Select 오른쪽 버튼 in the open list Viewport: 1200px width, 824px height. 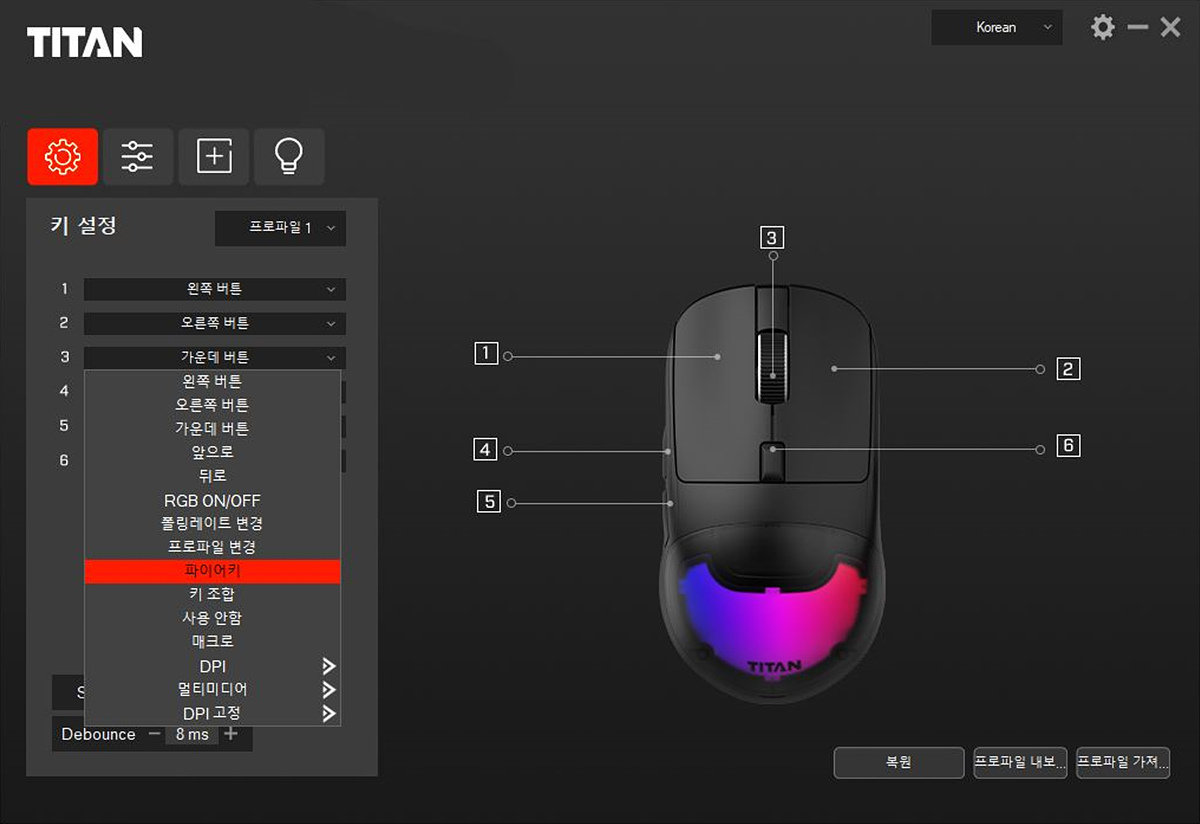(x=213, y=405)
